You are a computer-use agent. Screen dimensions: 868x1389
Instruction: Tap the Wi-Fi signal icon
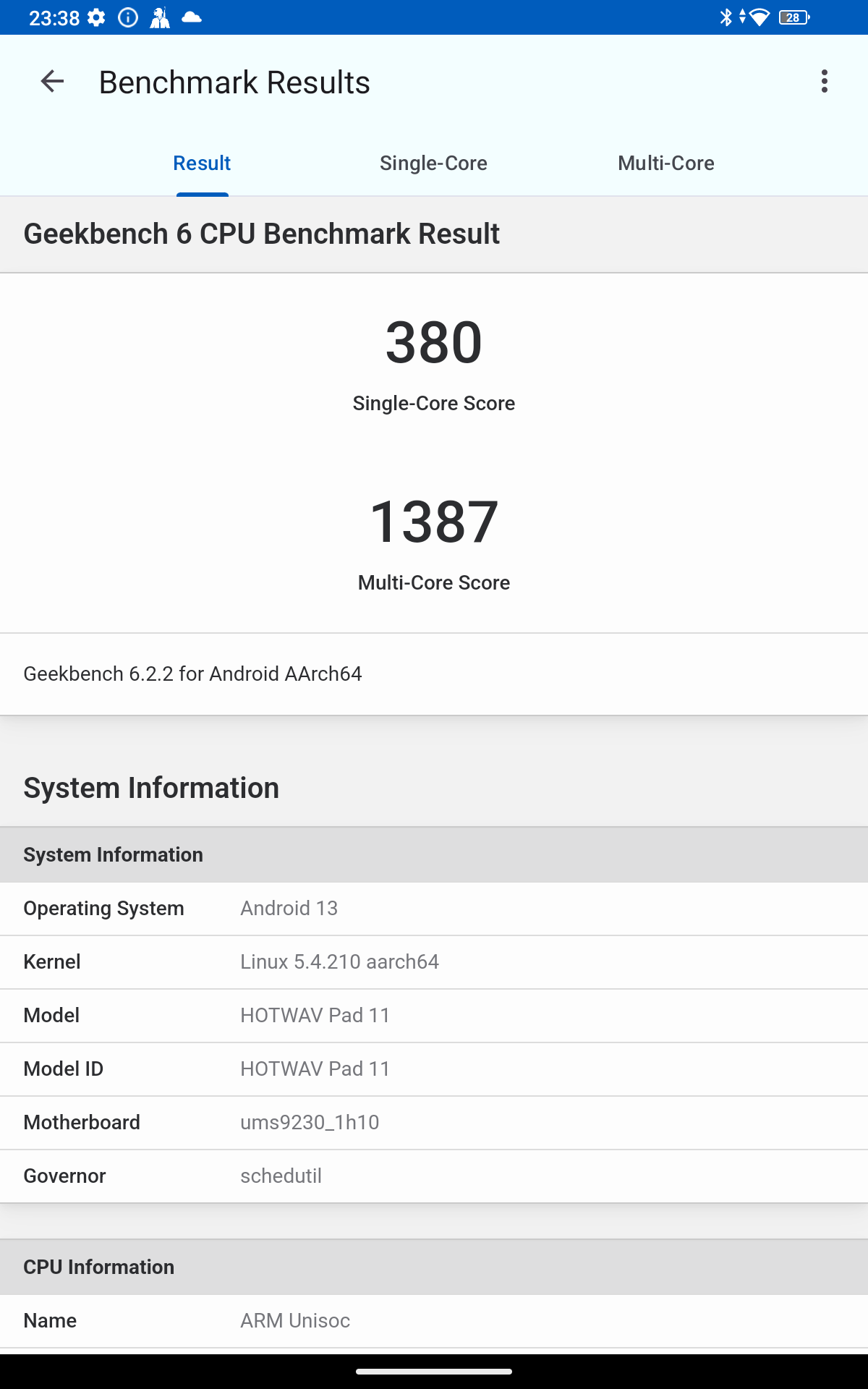(x=759, y=17)
